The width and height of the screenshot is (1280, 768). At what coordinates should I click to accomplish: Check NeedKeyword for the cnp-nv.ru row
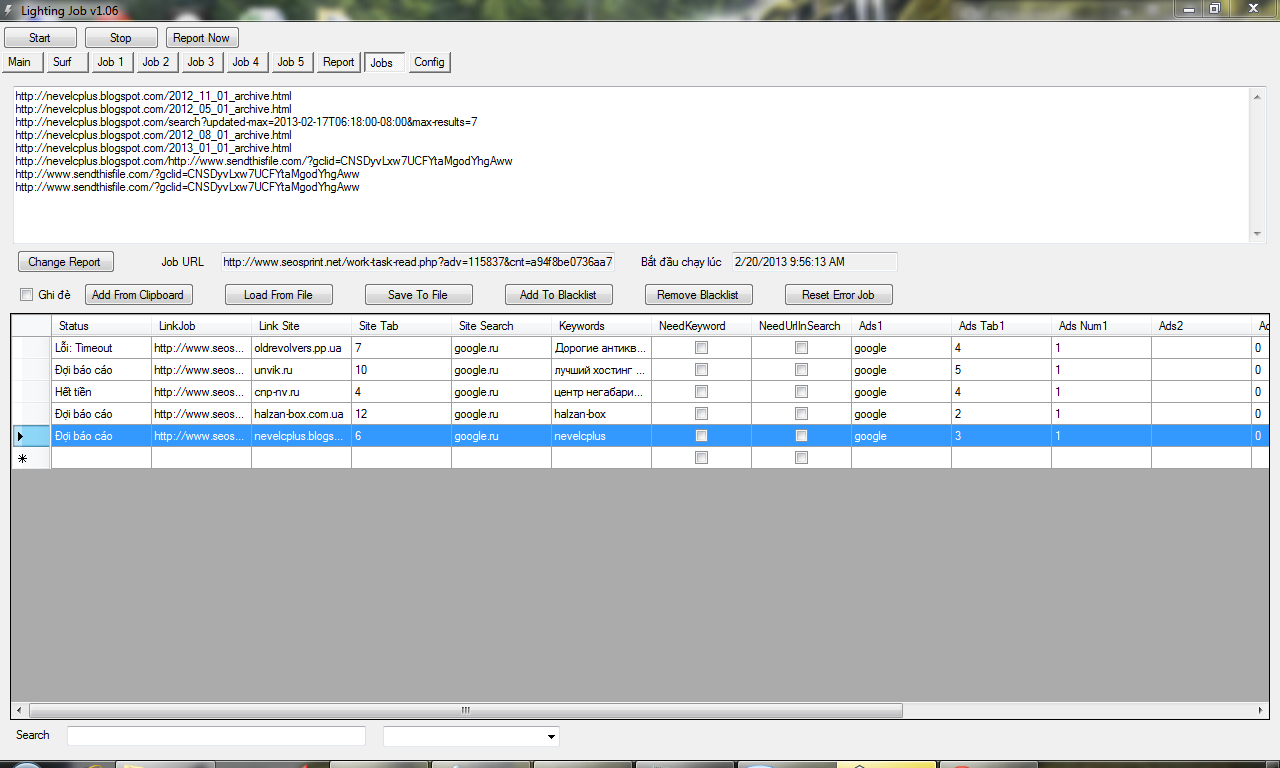[x=701, y=392]
